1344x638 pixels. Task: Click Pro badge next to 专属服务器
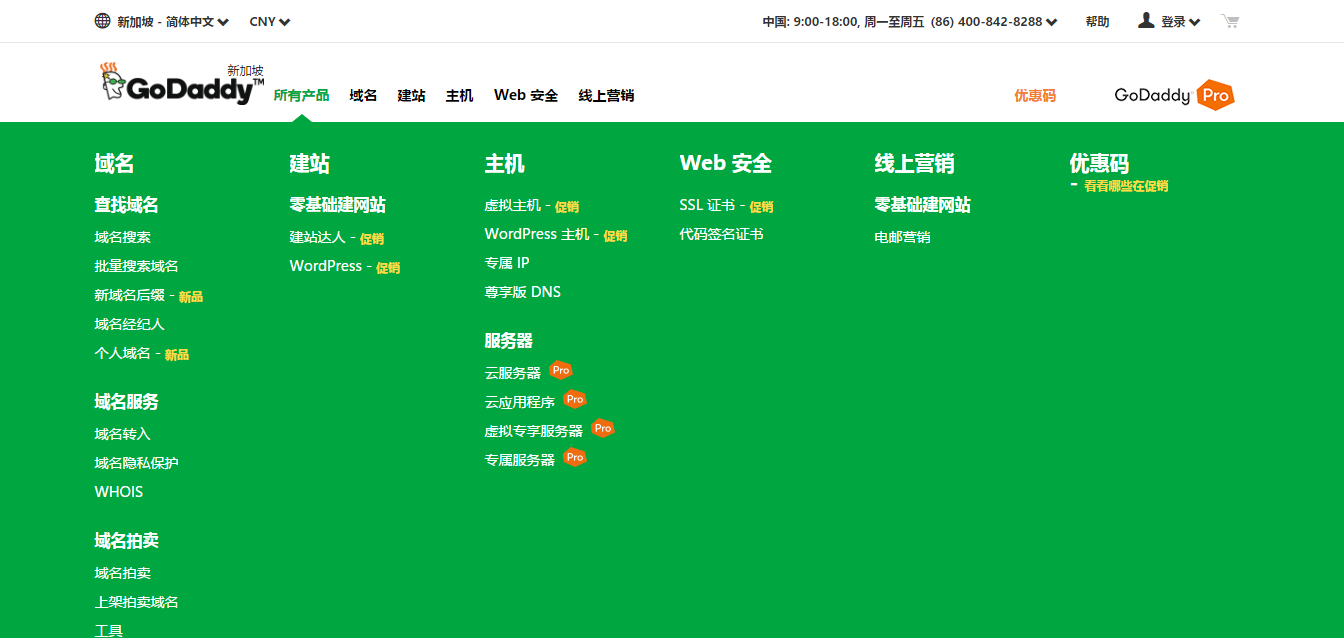click(574, 457)
